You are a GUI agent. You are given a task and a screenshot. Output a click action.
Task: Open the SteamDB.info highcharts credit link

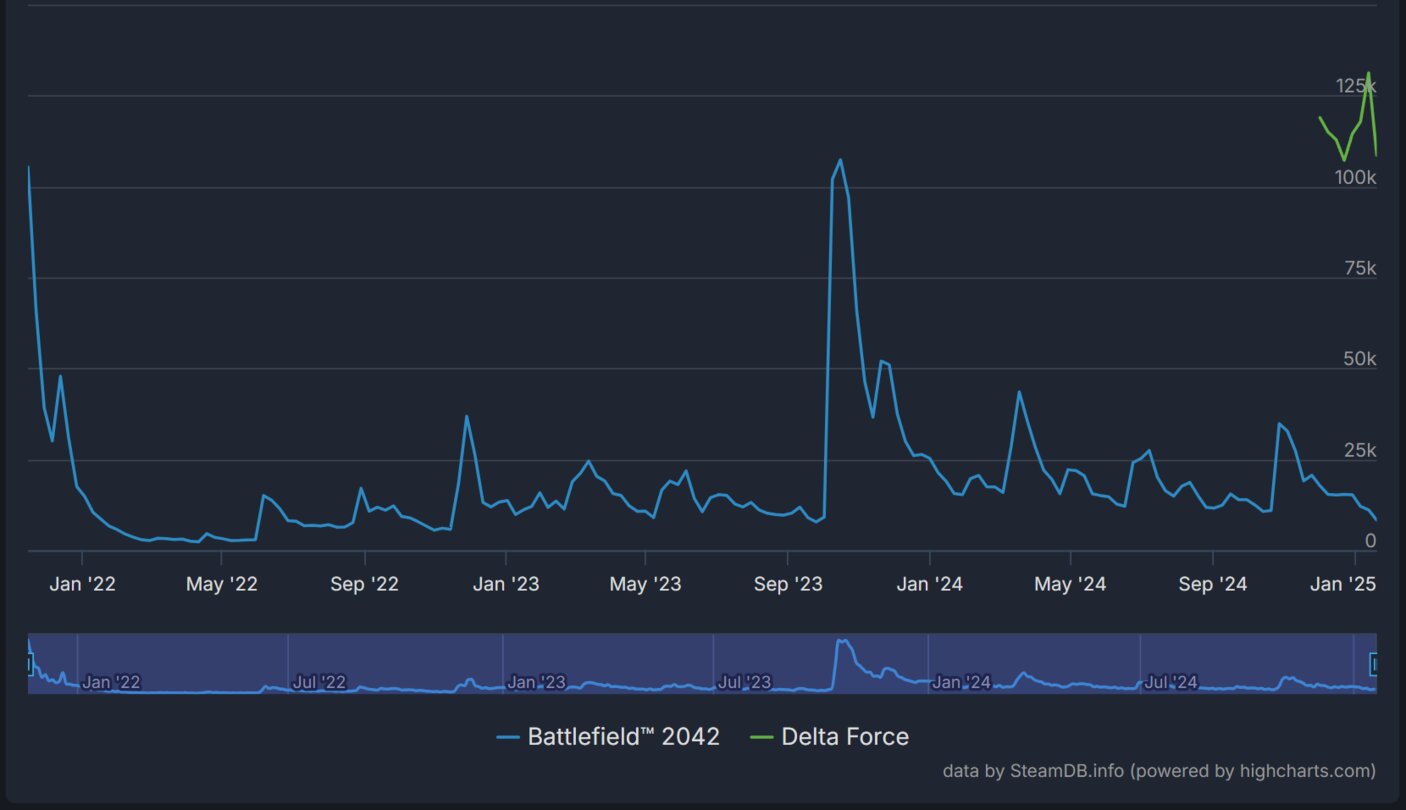coord(1158,771)
